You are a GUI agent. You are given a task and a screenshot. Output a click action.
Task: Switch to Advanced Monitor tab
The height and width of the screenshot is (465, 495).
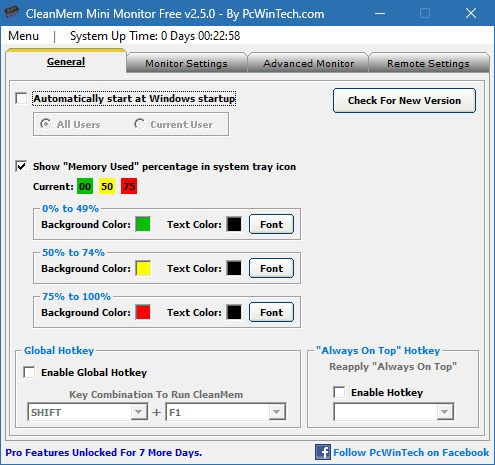coord(308,63)
